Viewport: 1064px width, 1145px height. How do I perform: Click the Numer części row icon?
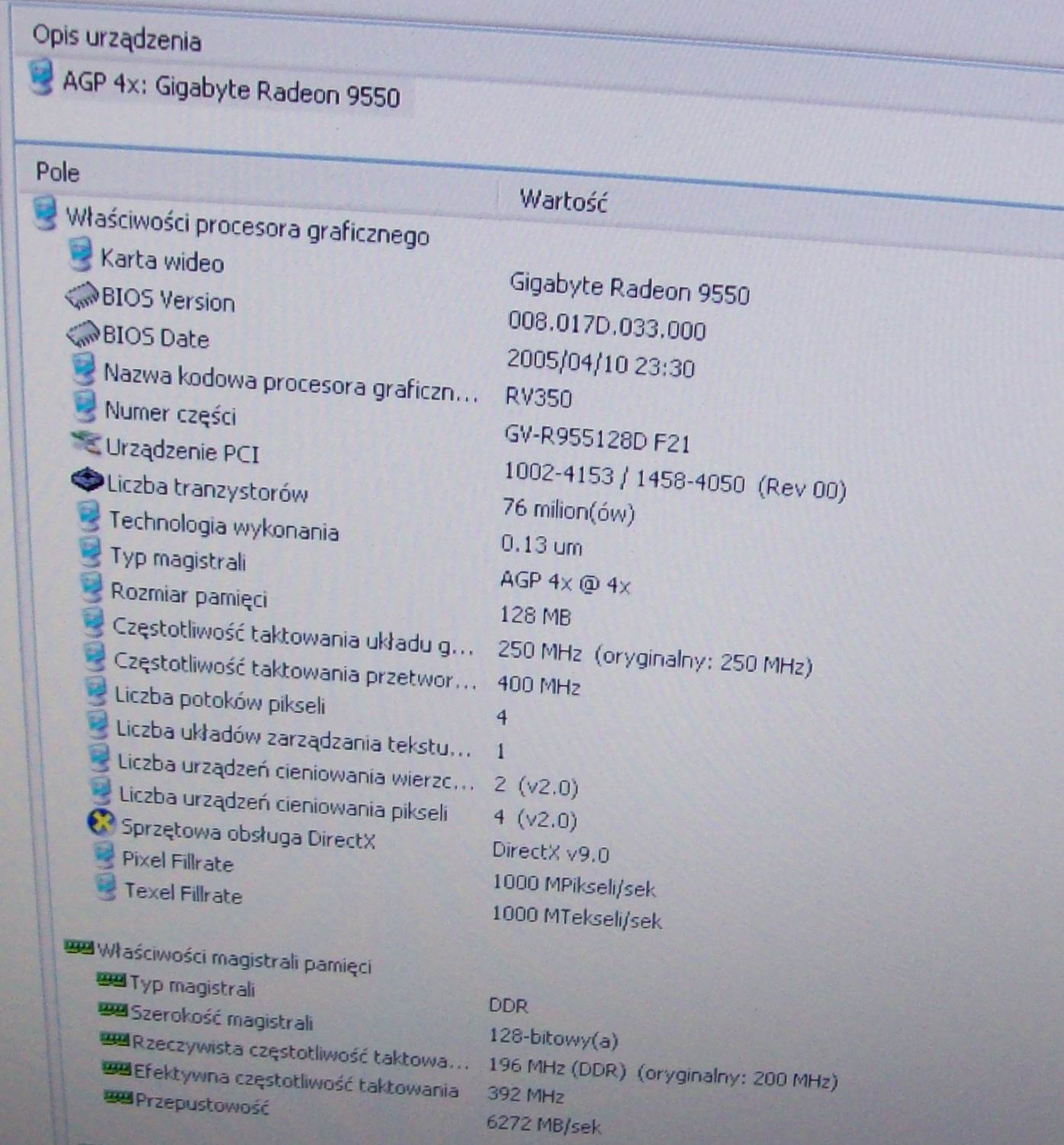[85, 407]
